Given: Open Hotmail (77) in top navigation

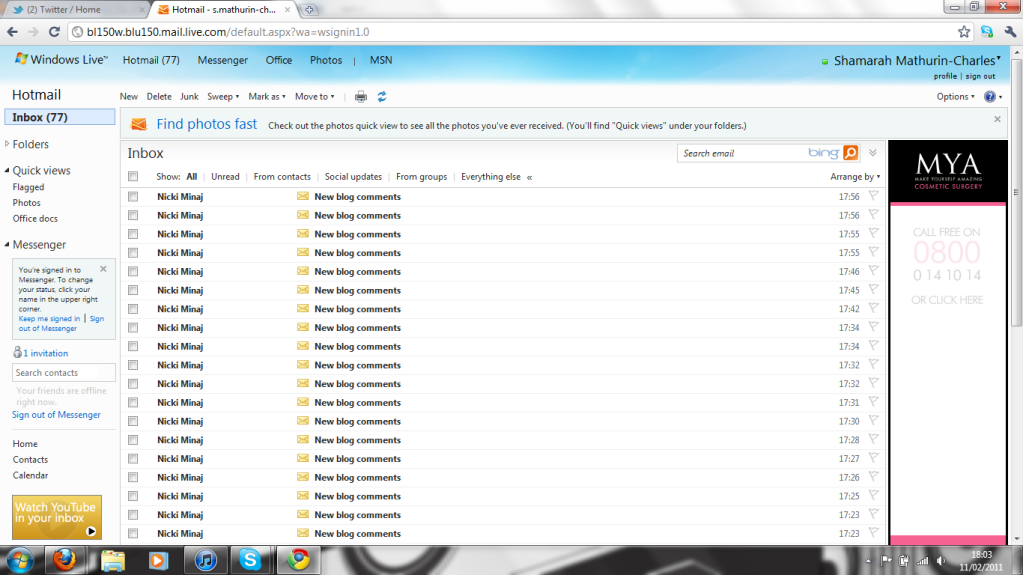Looking at the screenshot, I should 151,60.
